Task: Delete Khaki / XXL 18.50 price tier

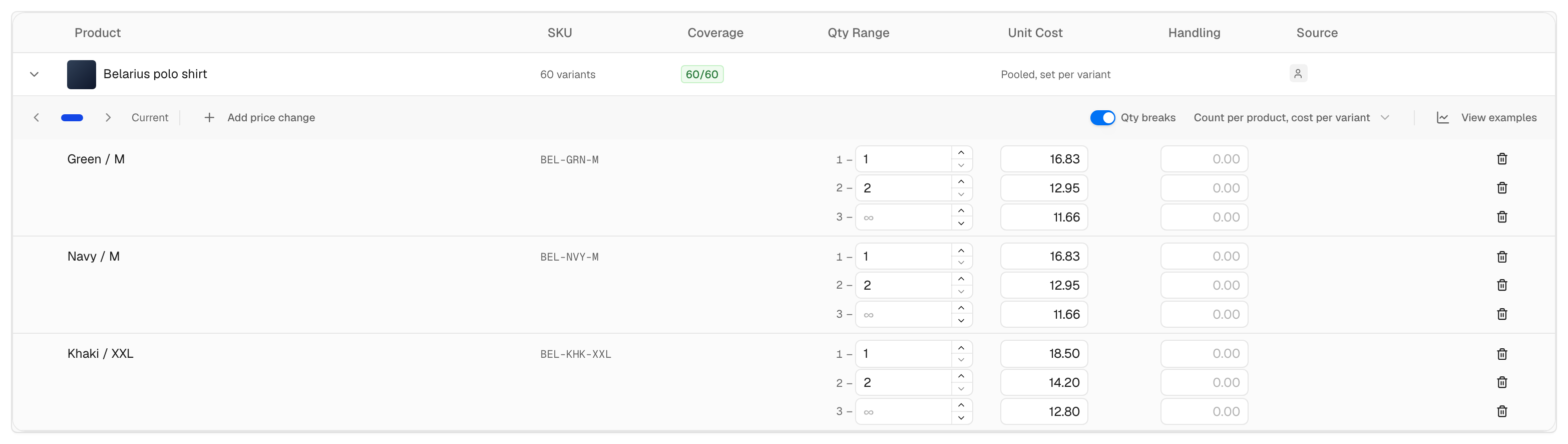Action: [1501, 354]
